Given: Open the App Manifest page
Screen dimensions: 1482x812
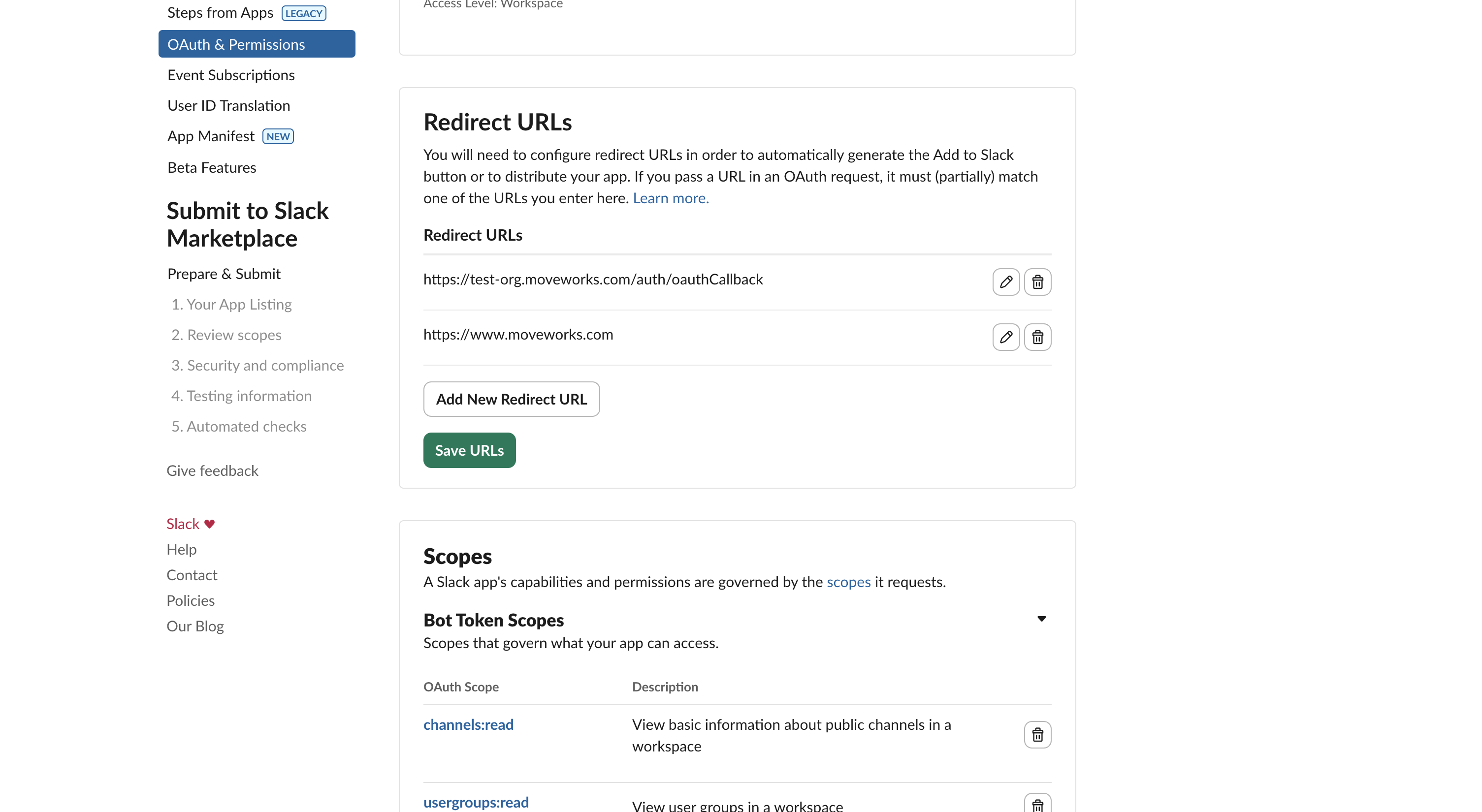Looking at the screenshot, I should (x=211, y=136).
